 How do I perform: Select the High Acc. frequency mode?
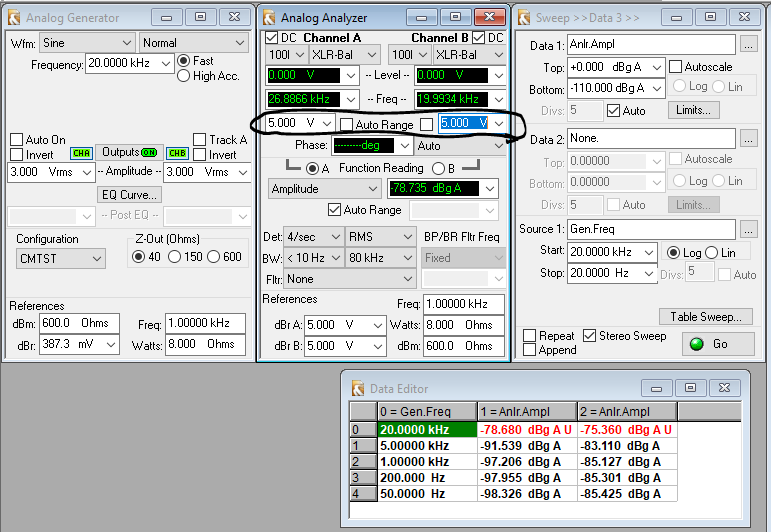(183, 76)
